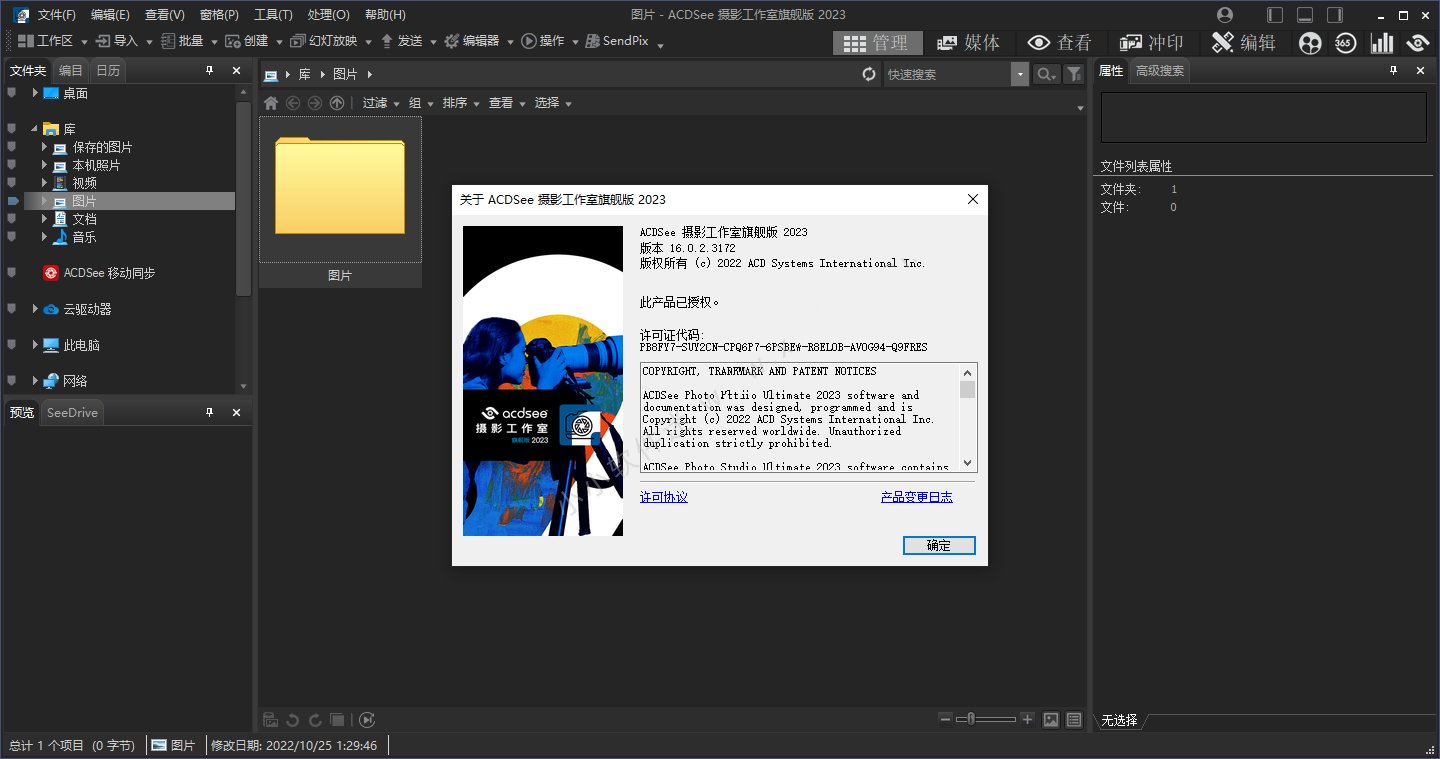Click zoom in plus thumbnail icon
This screenshot has width=1440, height=759.
(x=1027, y=719)
